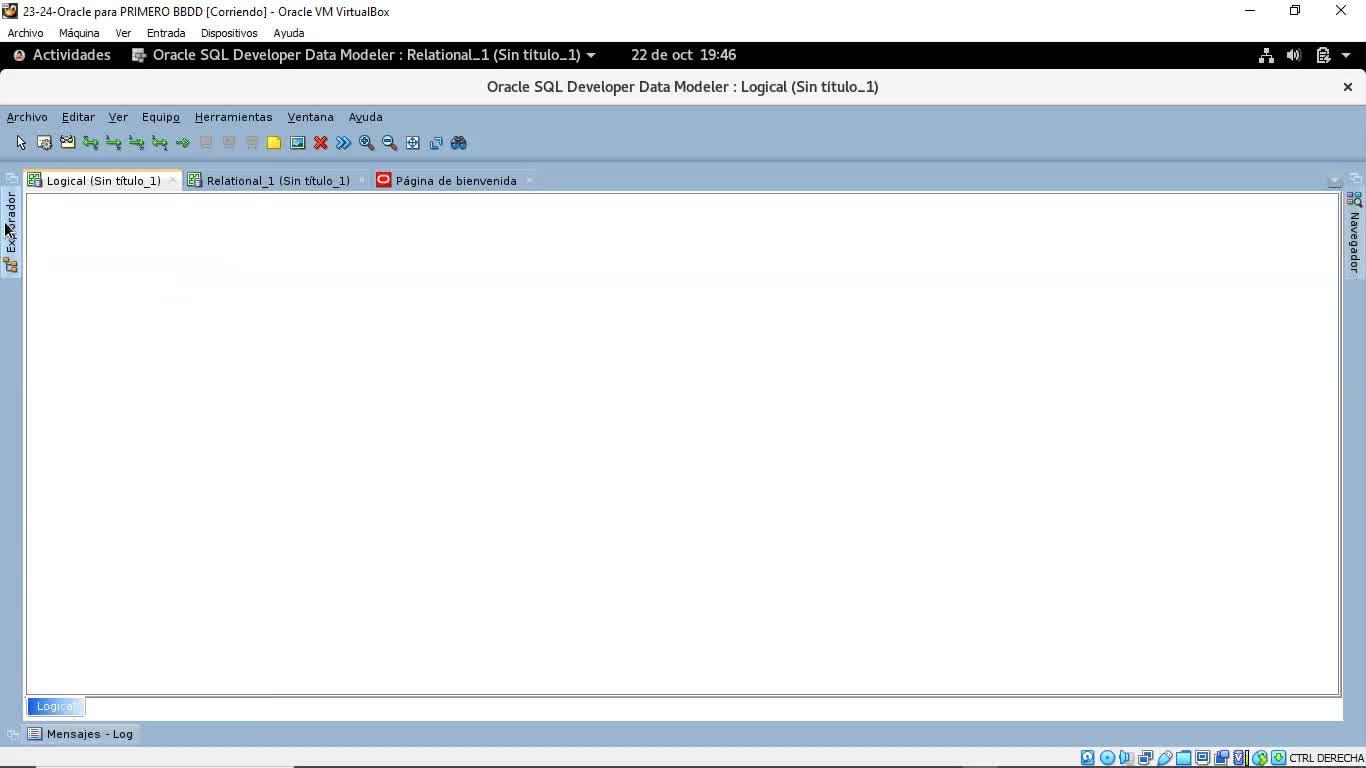Add a new yellow Note
This screenshot has width=1366, height=768.
(x=274, y=143)
